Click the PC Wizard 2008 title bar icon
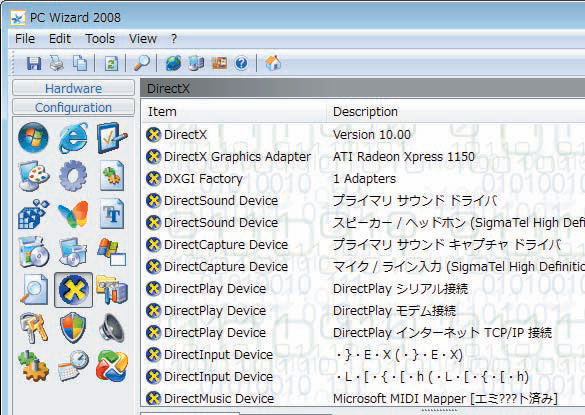 (18, 18)
